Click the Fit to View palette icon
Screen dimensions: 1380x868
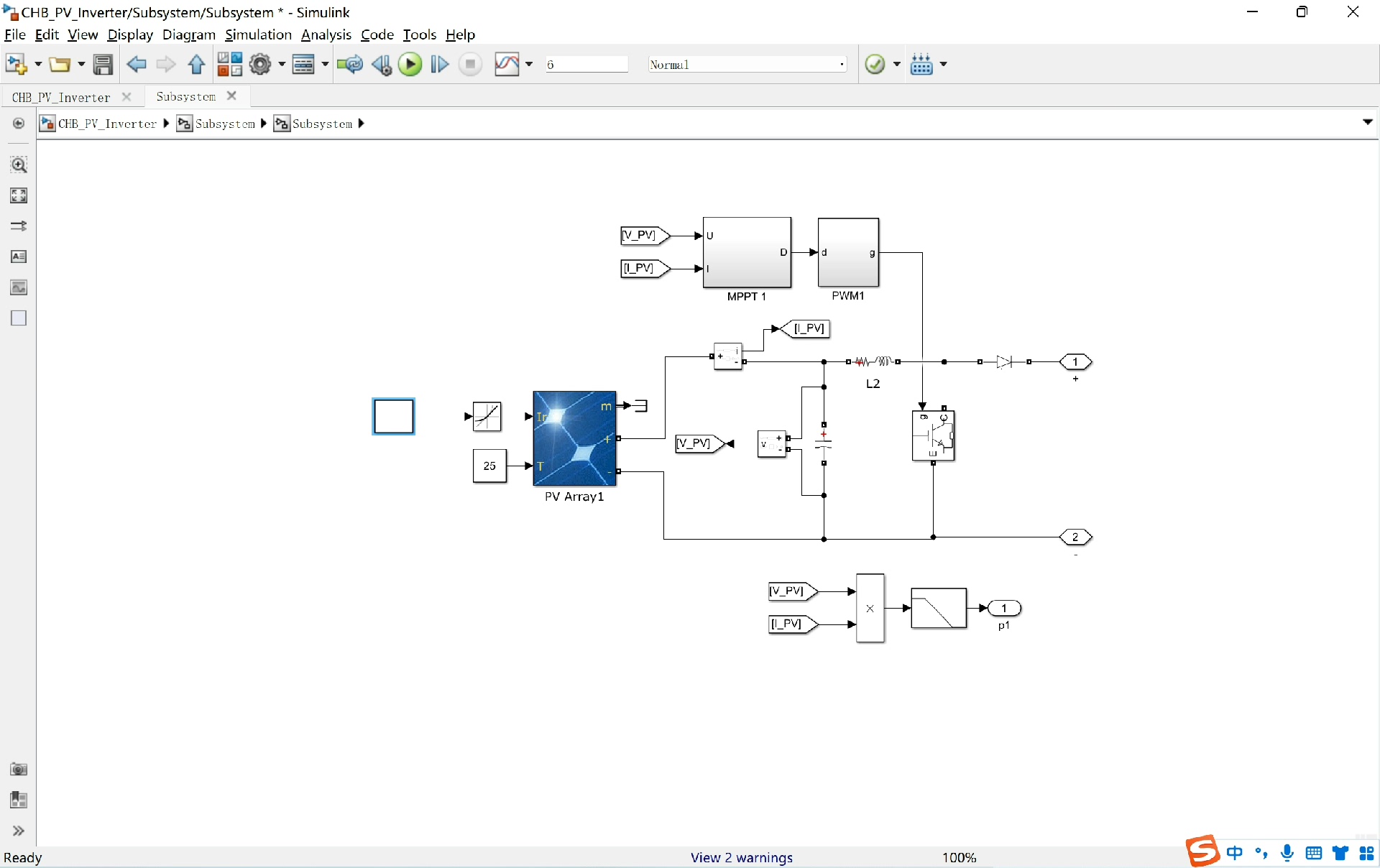19,195
